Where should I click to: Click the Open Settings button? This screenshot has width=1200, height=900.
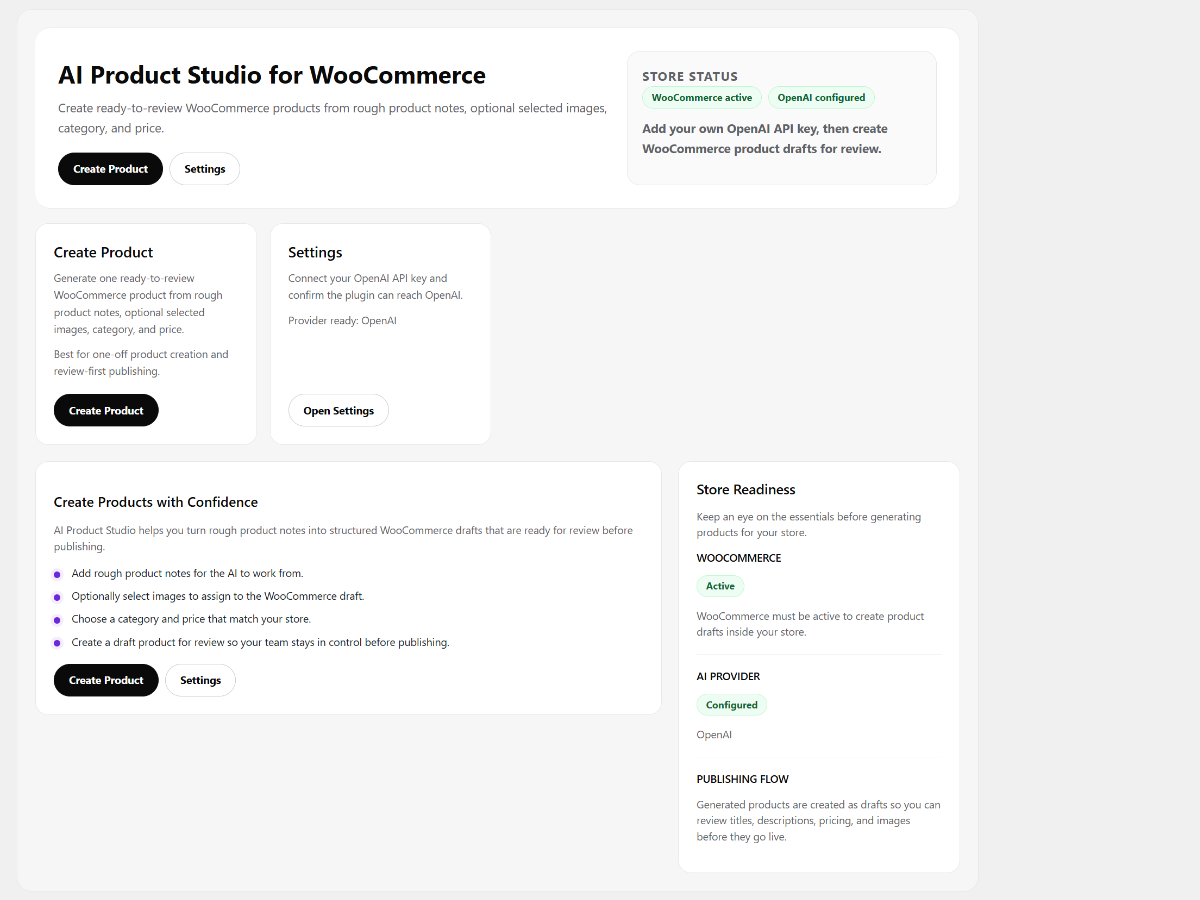(x=338, y=411)
